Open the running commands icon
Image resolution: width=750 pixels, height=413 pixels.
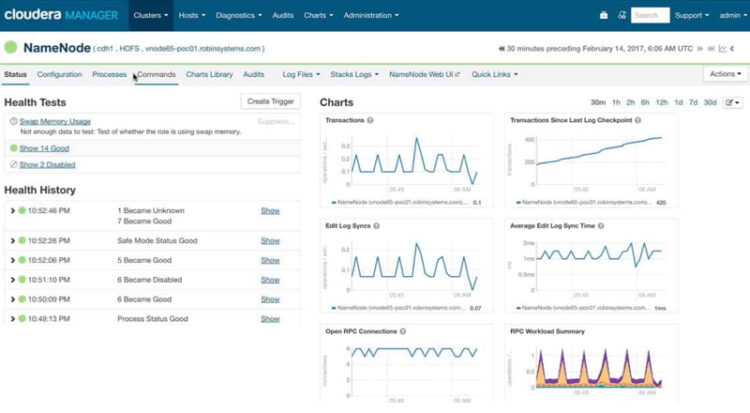click(621, 15)
